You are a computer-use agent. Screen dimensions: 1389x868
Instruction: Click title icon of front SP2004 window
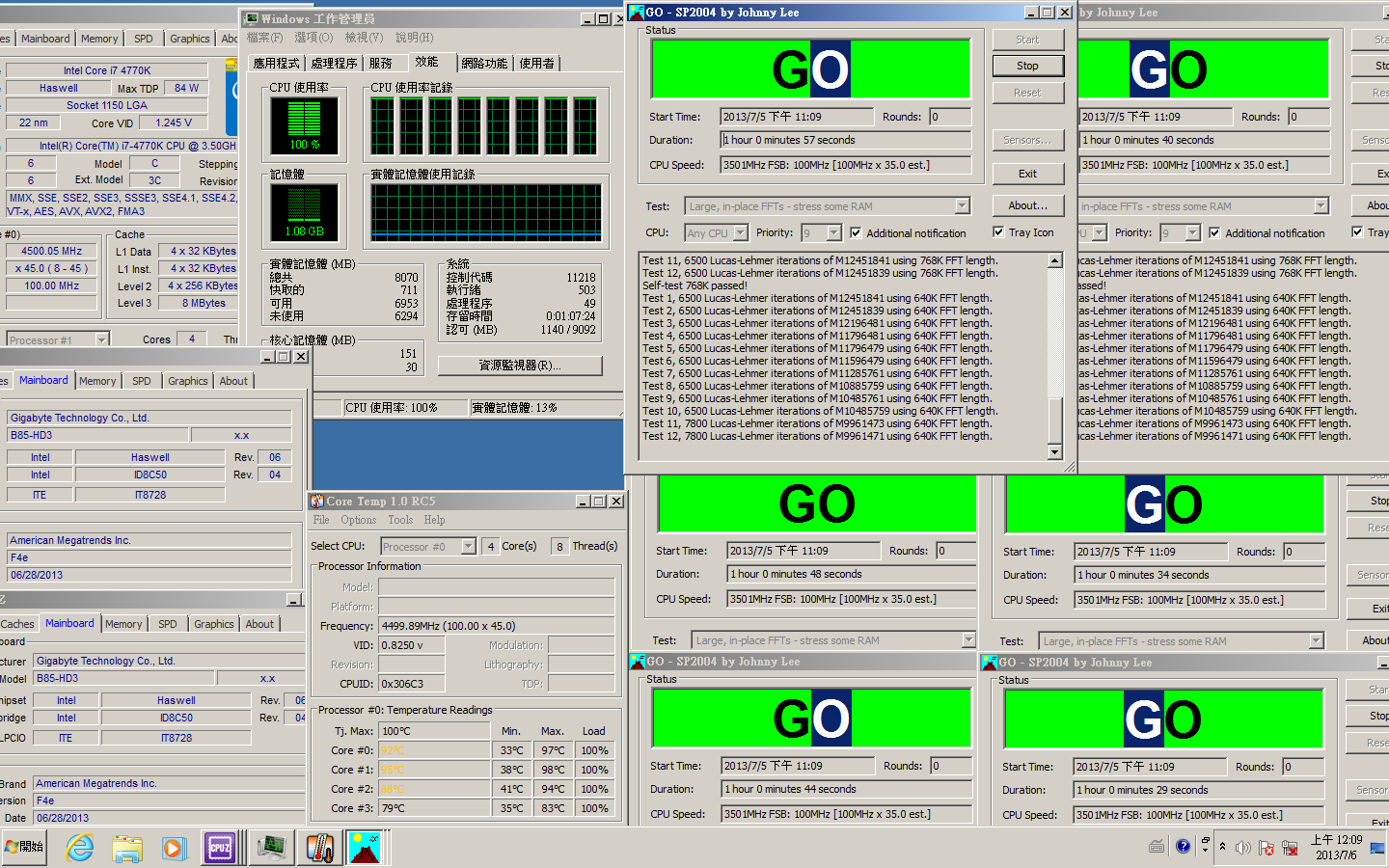637,13
